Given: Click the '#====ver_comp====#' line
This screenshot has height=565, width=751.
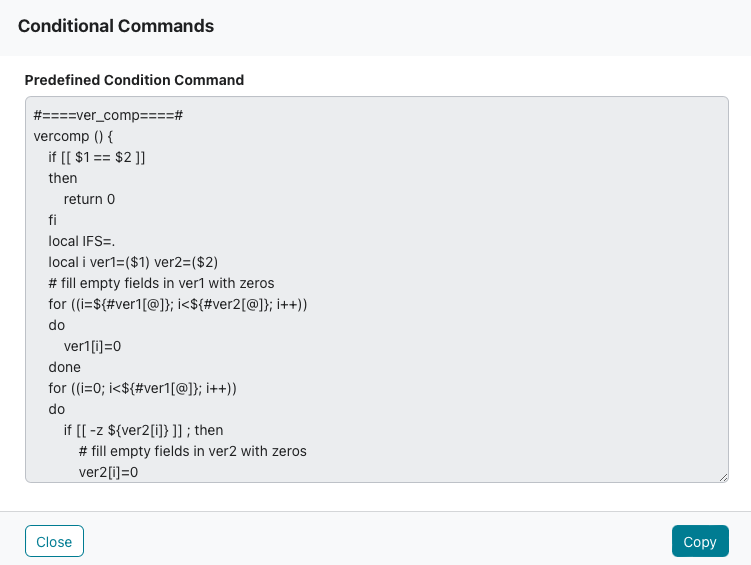Looking at the screenshot, I should 108,115.
